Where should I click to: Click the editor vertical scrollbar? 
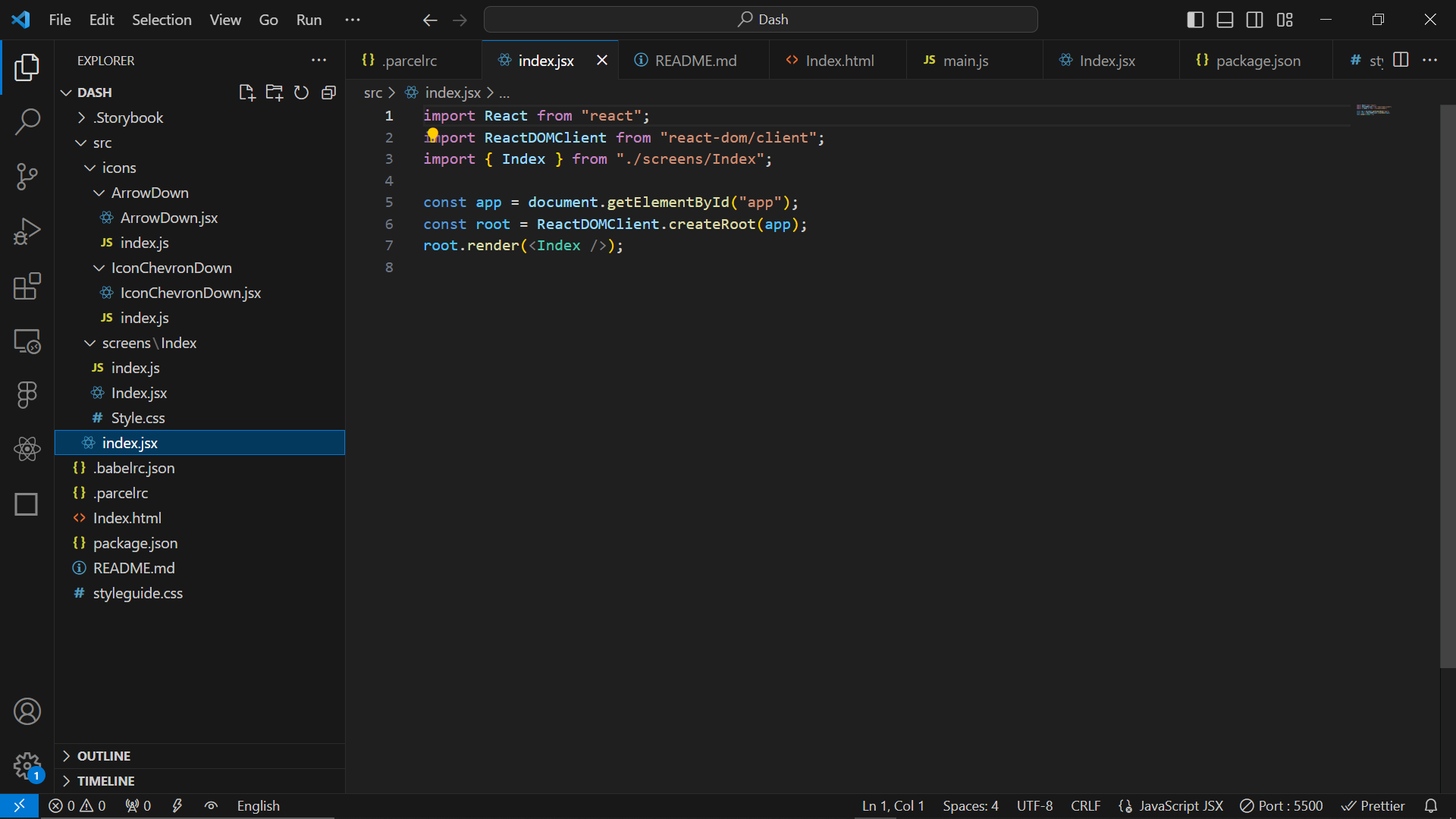pyautogui.click(x=1447, y=387)
